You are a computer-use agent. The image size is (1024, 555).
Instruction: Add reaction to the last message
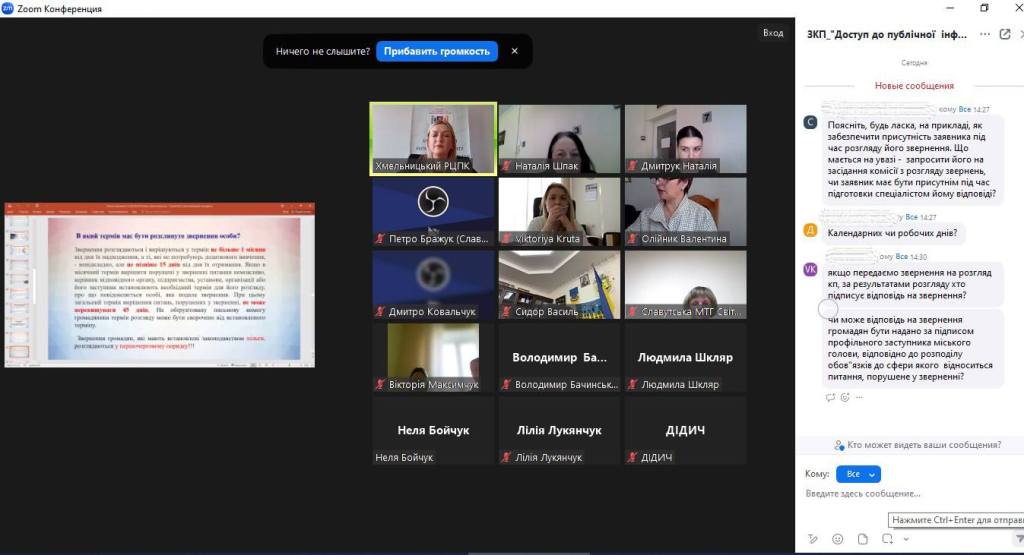[x=845, y=397]
